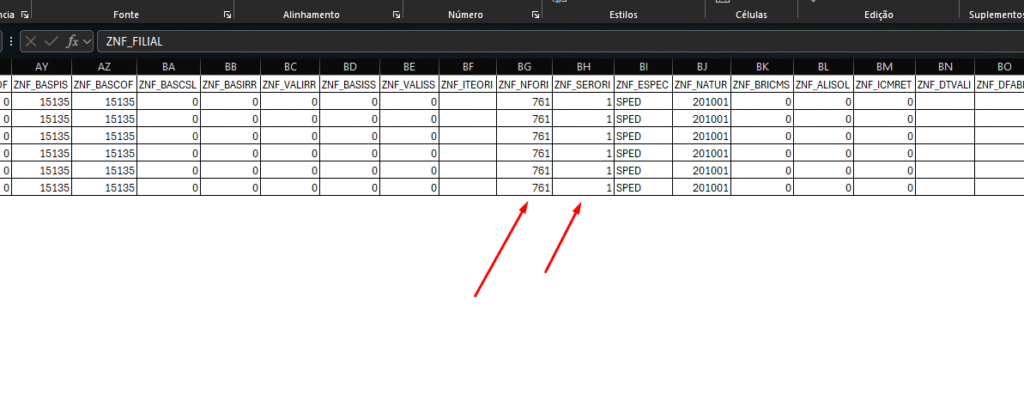
Task: Open the clipboard group dialog launcher
Action: 22,16
